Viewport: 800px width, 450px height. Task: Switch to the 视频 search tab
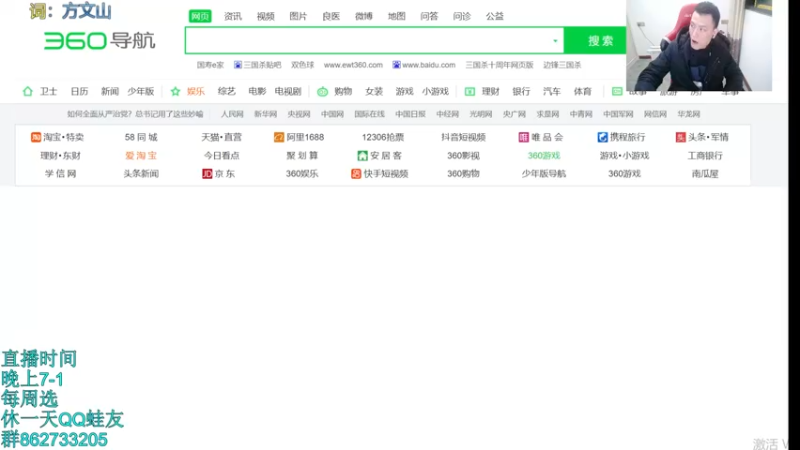click(x=265, y=16)
